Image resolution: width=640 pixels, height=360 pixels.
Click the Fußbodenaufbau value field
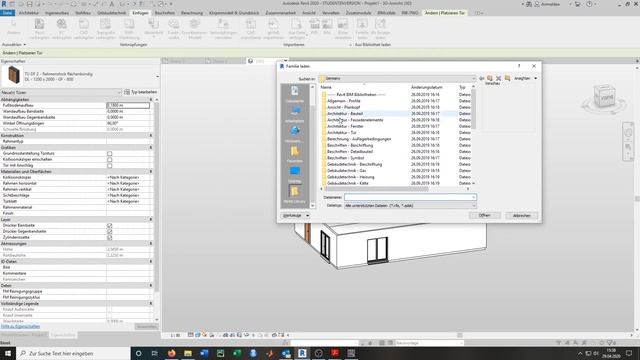128,105
